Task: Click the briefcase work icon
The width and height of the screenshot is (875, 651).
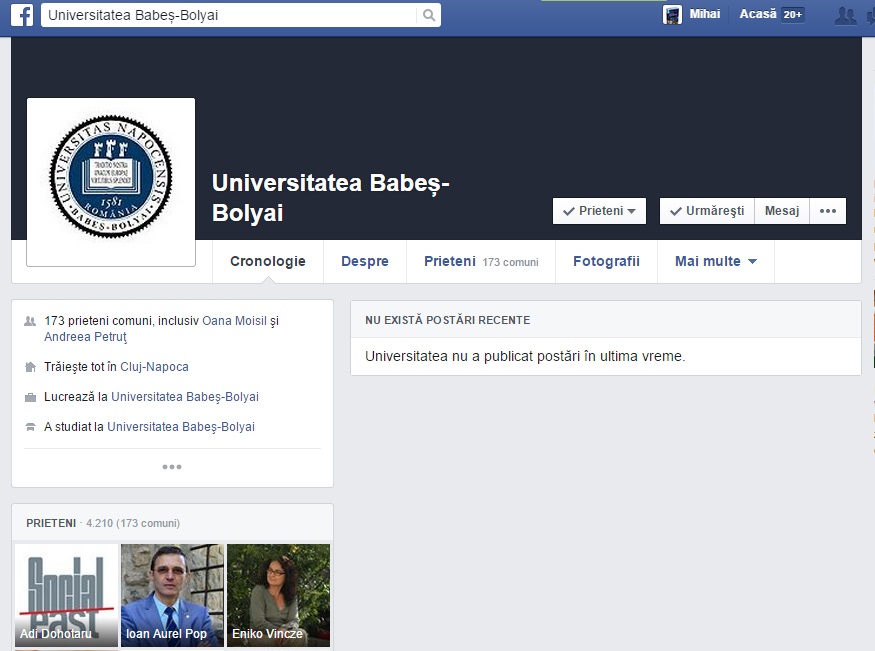Action: pos(30,397)
